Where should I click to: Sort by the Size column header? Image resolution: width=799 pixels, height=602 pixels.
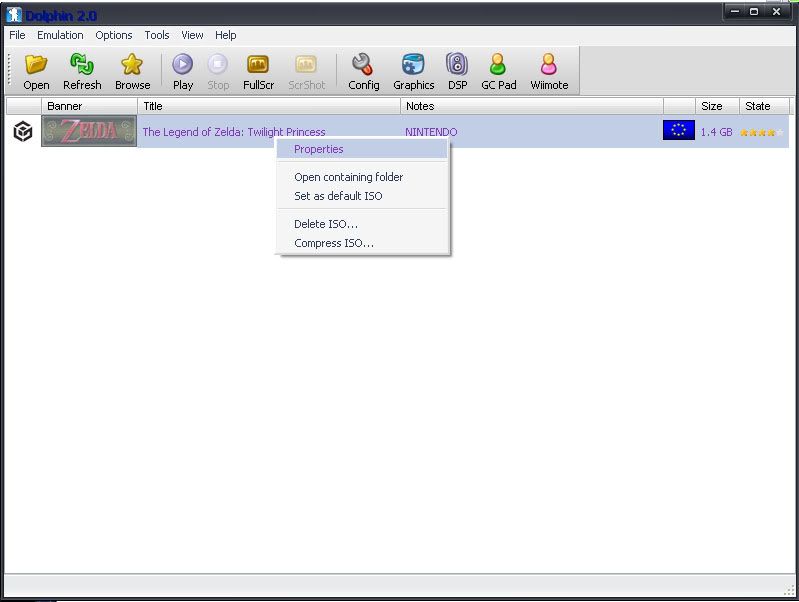point(717,106)
